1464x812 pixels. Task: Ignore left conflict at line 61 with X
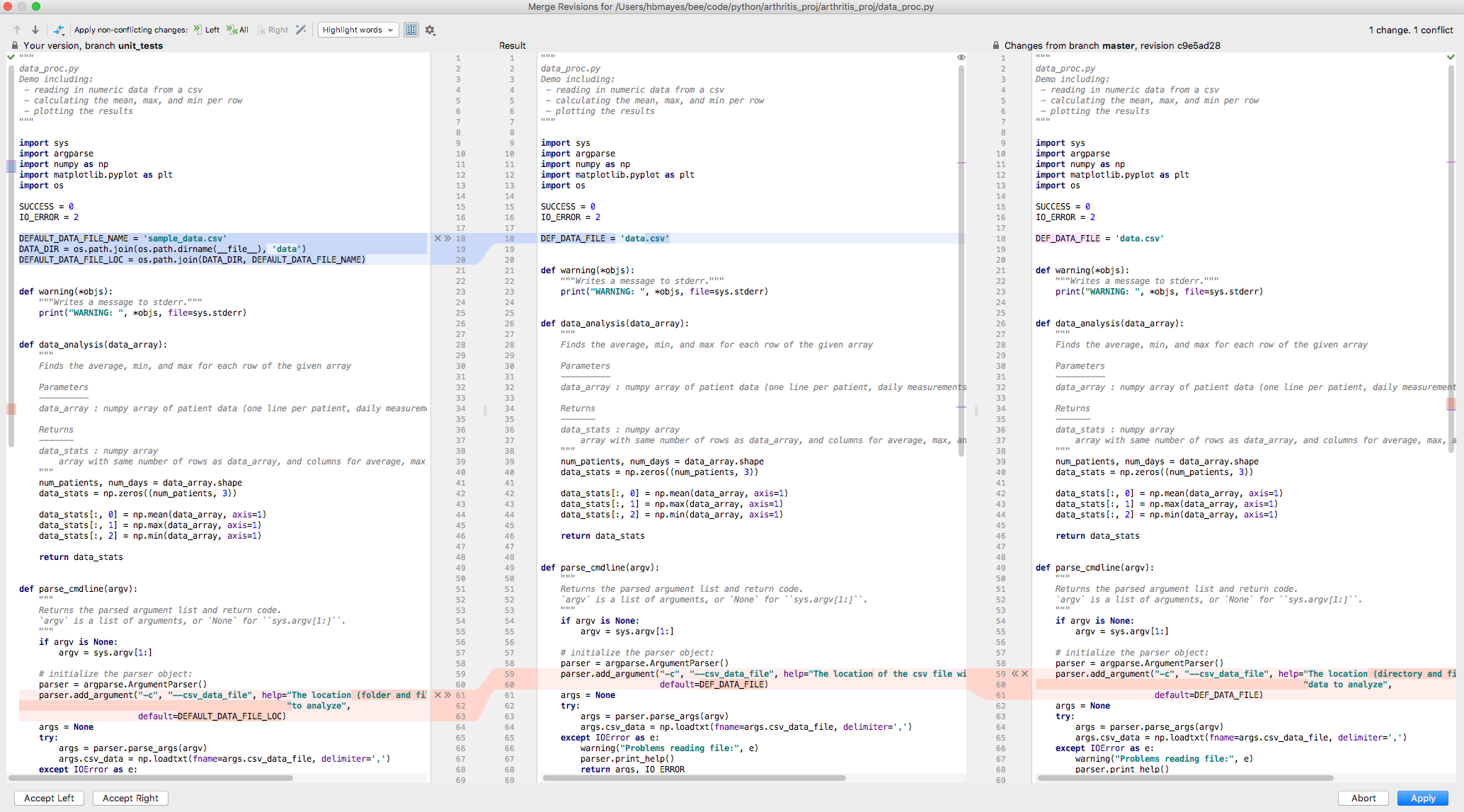point(438,695)
